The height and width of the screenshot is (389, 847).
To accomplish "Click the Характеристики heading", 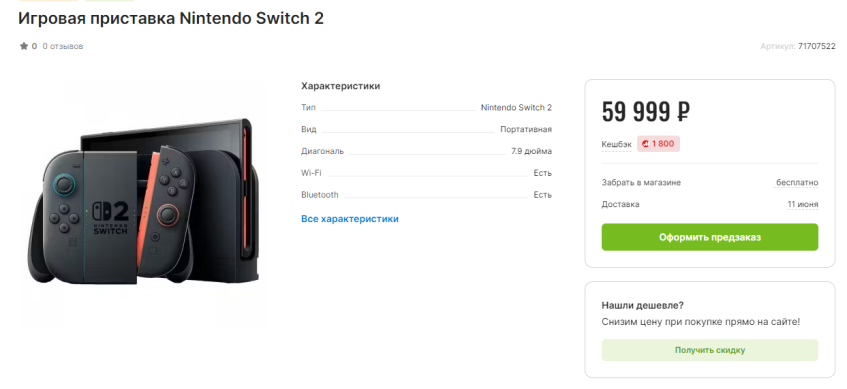I will point(340,86).
